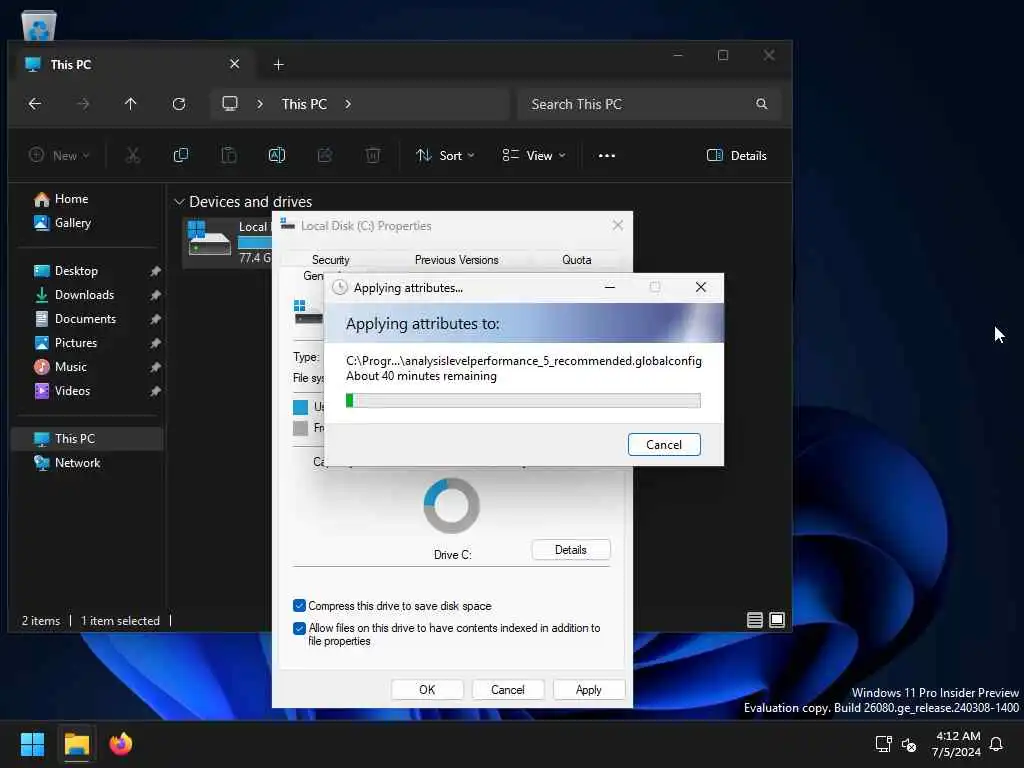The image size is (1024, 768).
Task: Click the Copy icon in toolbar
Action: pos(181,155)
